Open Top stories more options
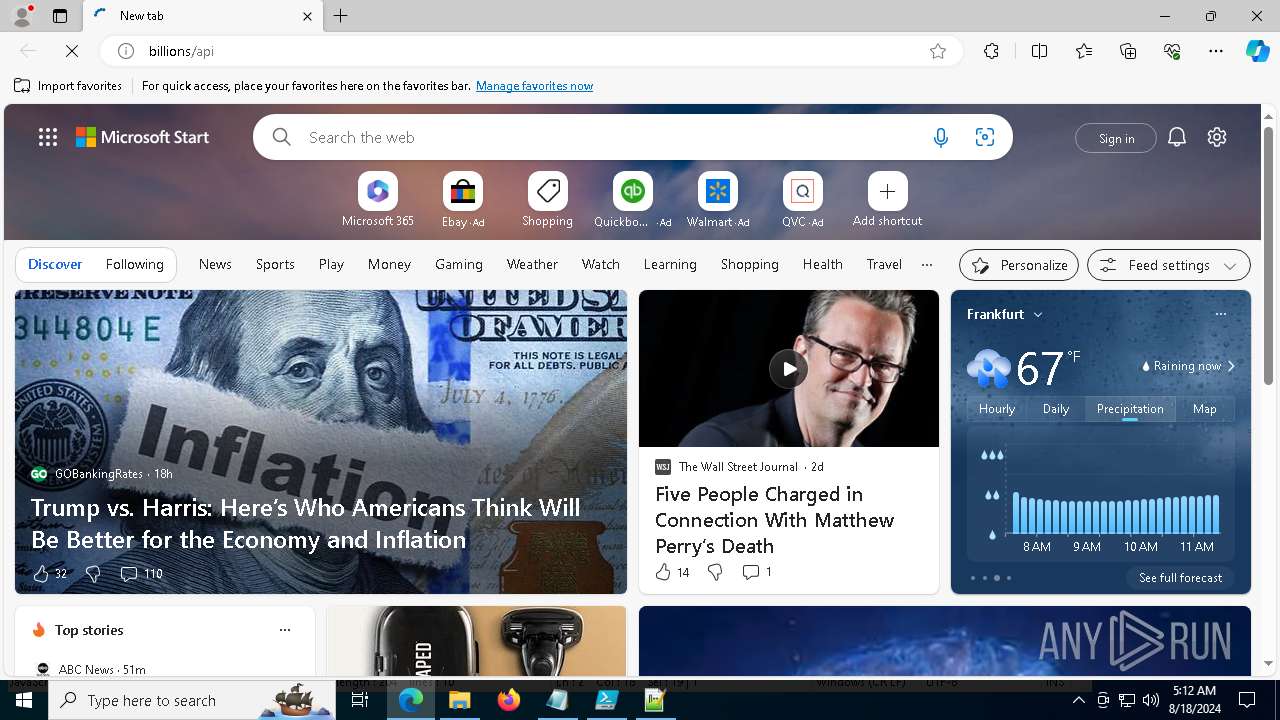The image size is (1280, 720). point(285,630)
